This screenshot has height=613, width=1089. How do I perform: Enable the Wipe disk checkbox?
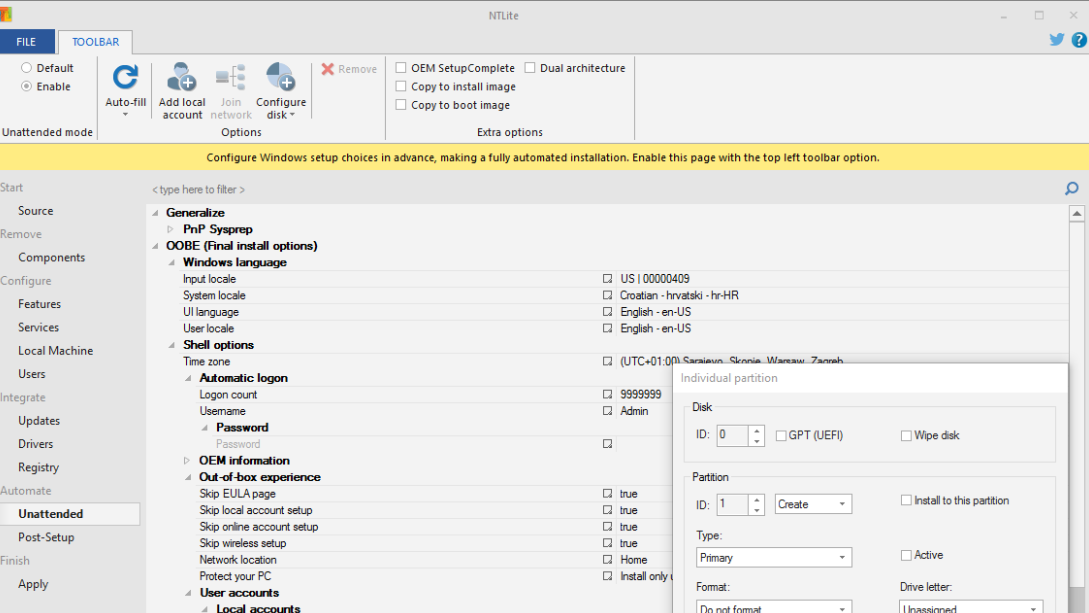[906, 435]
